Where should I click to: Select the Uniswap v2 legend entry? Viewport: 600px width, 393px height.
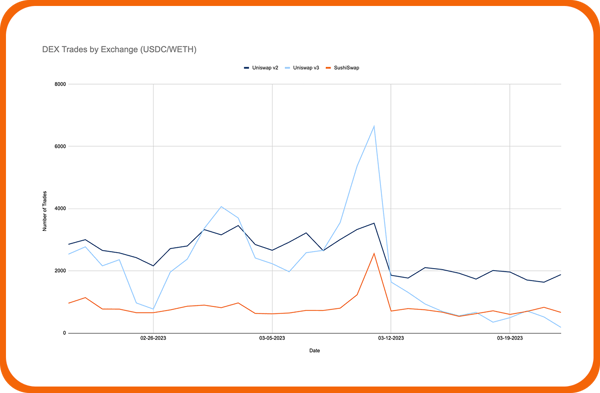(x=261, y=68)
